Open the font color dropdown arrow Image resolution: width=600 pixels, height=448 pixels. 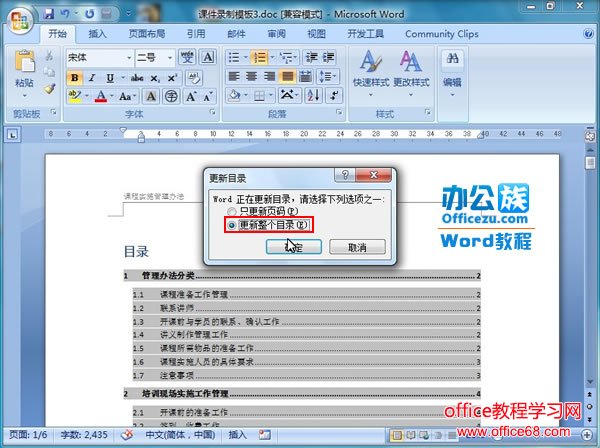tap(112, 96)
